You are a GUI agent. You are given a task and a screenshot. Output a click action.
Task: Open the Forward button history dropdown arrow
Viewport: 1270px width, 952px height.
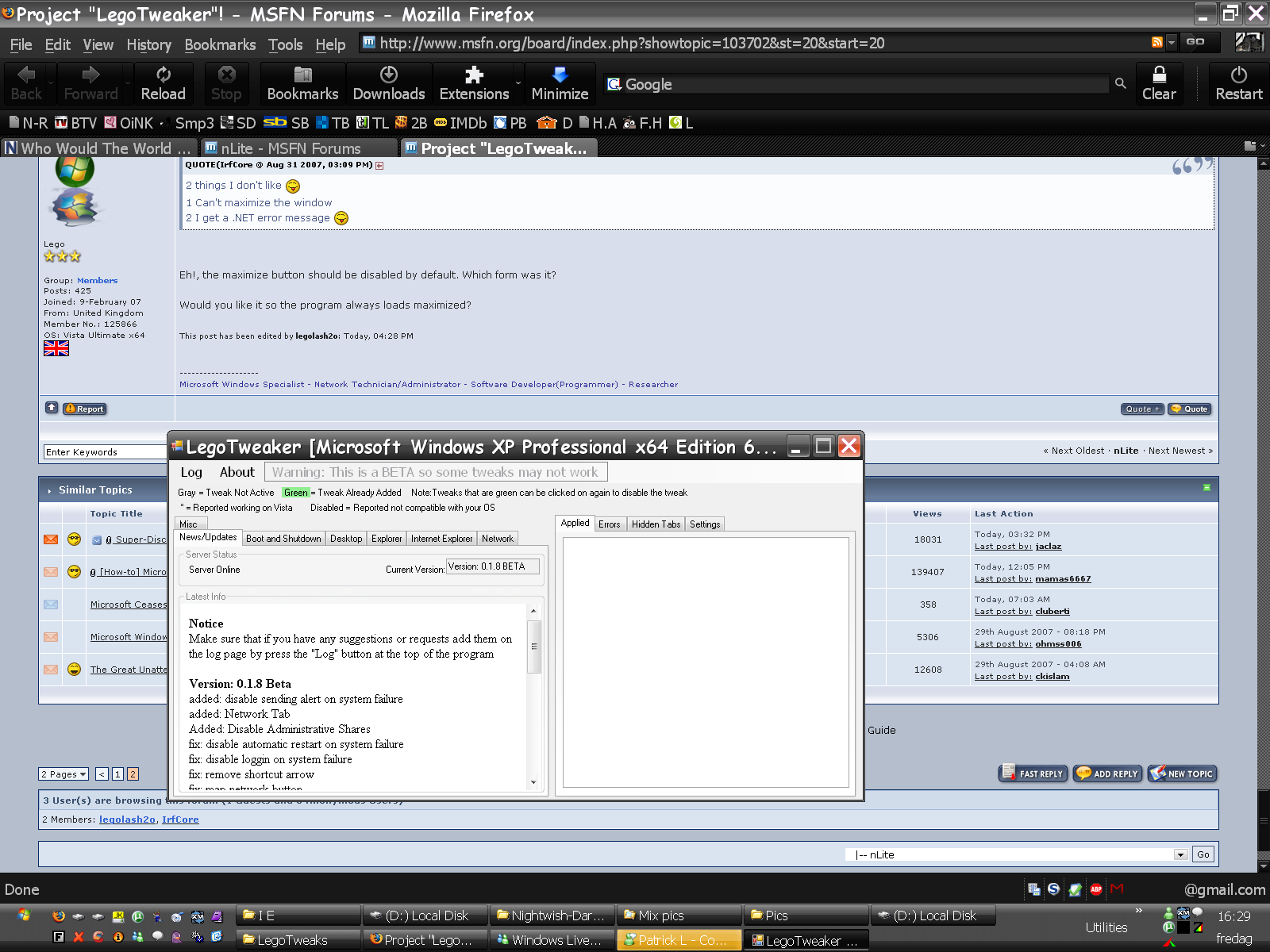point(128,83)
